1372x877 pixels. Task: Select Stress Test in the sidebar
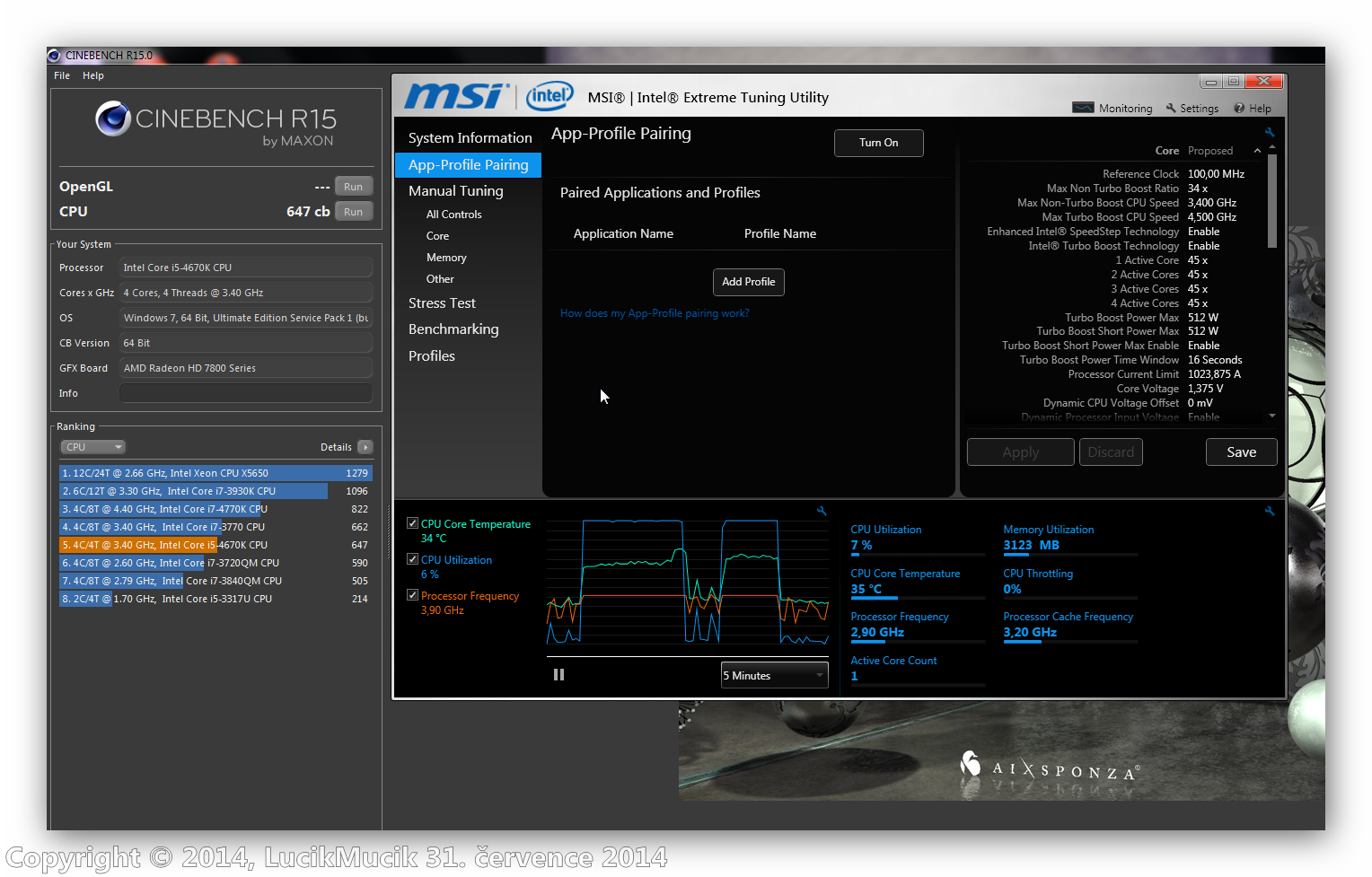(x=442, y=303)
